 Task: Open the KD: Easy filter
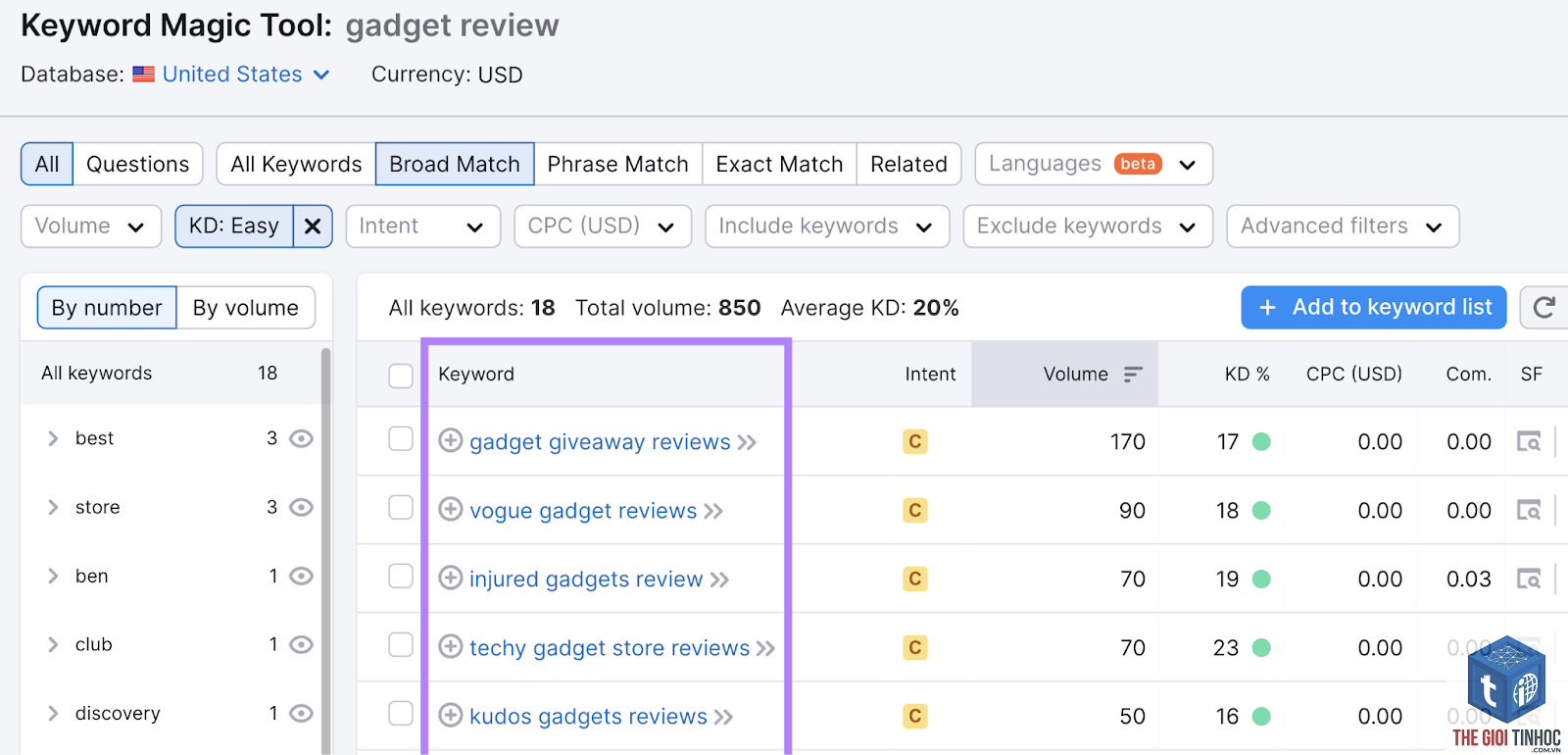click(234, 226)
